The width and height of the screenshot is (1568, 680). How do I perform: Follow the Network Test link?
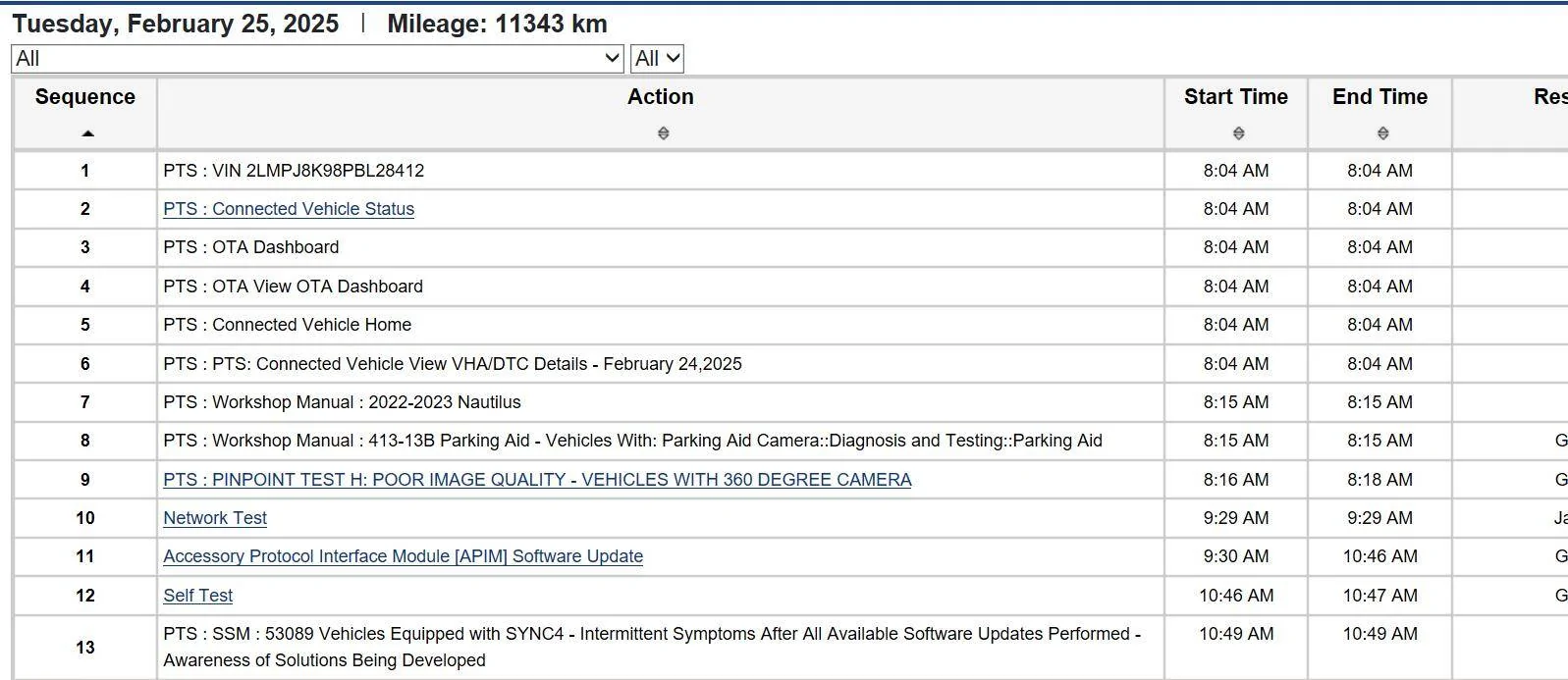(214, 518)
